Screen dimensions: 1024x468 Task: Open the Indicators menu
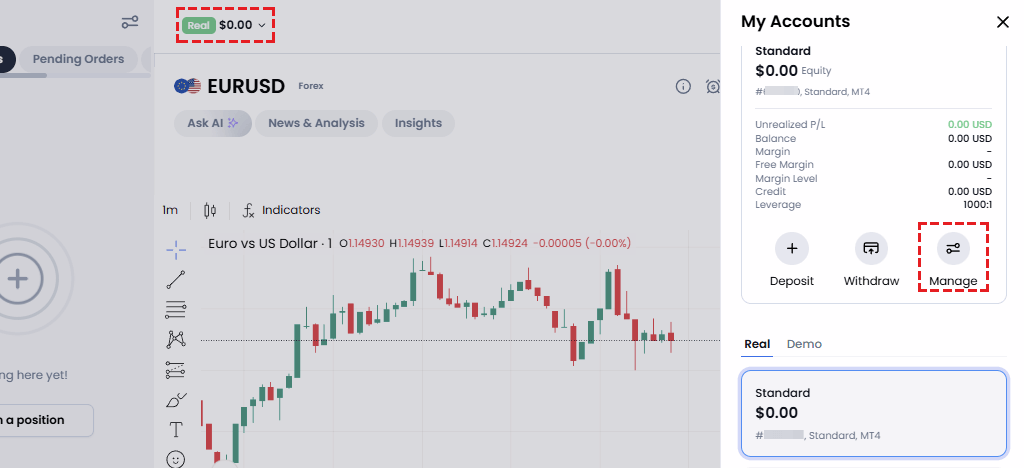point(281,210)
